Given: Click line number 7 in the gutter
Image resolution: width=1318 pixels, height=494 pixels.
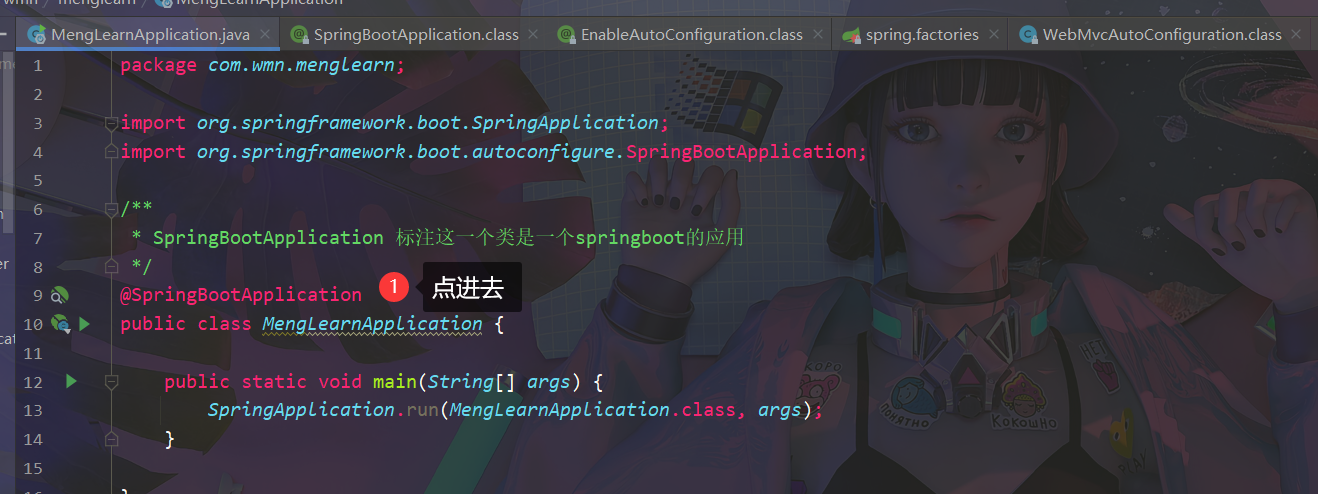Looking at the screenshot, I should 37,238.
